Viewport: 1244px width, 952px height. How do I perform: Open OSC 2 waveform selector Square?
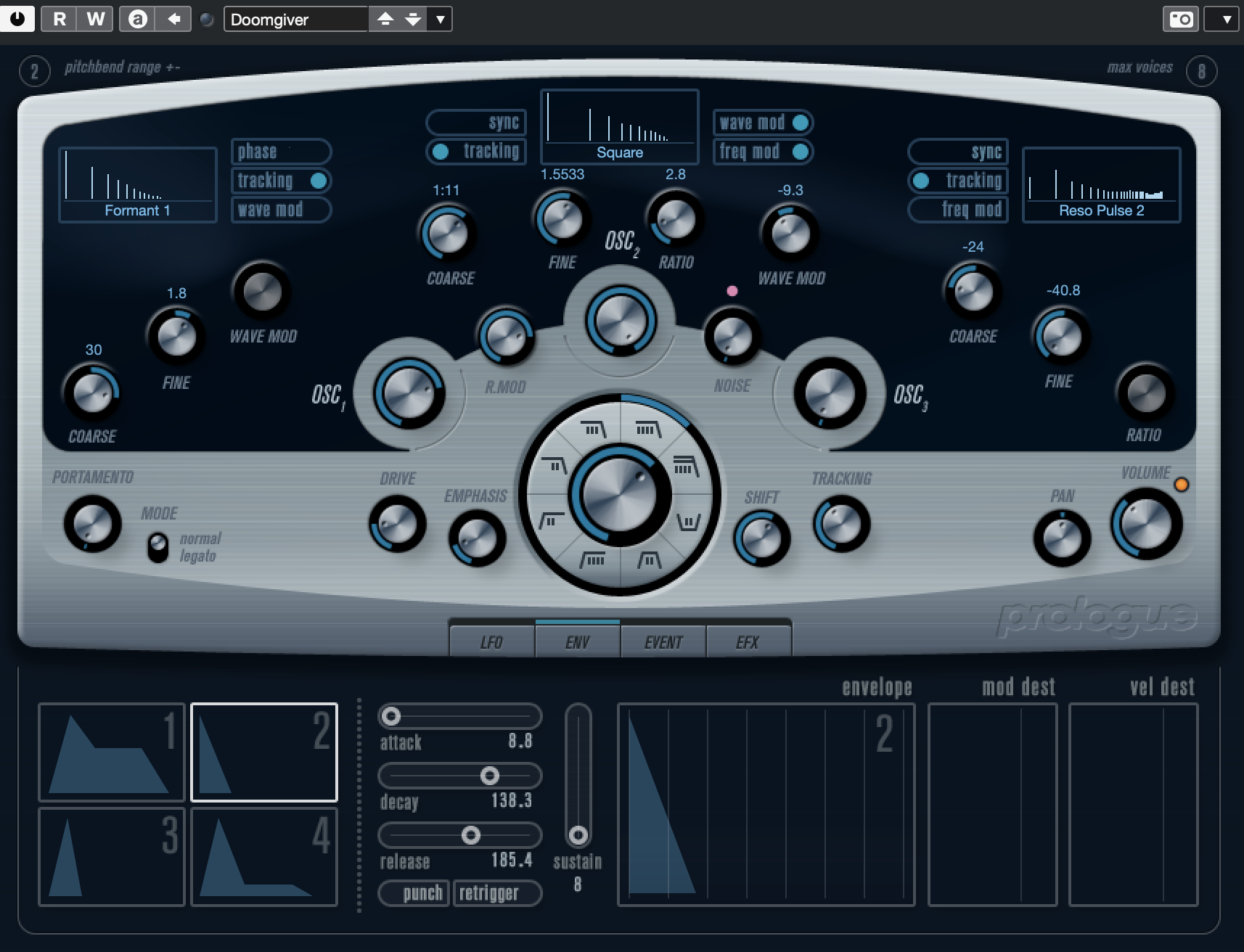coord(620,127)
